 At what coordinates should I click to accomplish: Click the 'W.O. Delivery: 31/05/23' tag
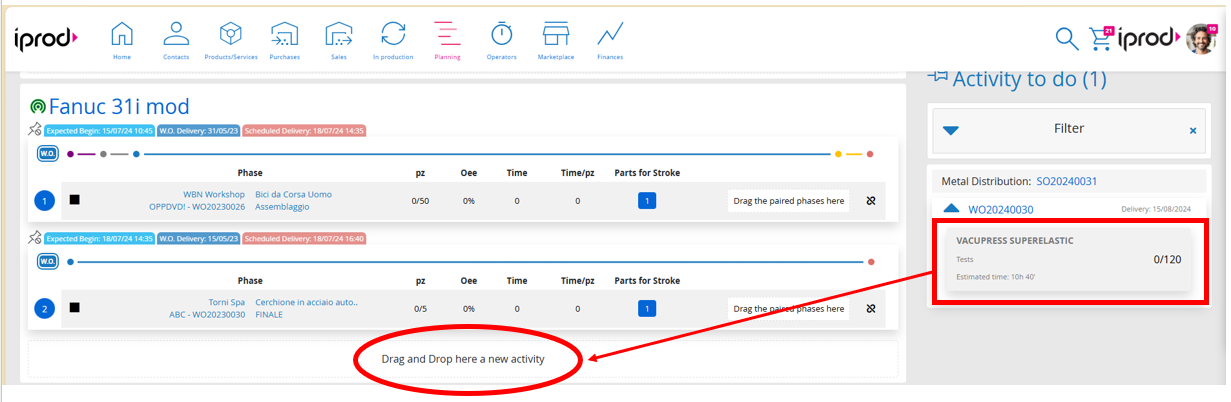(x=198, y=130)
